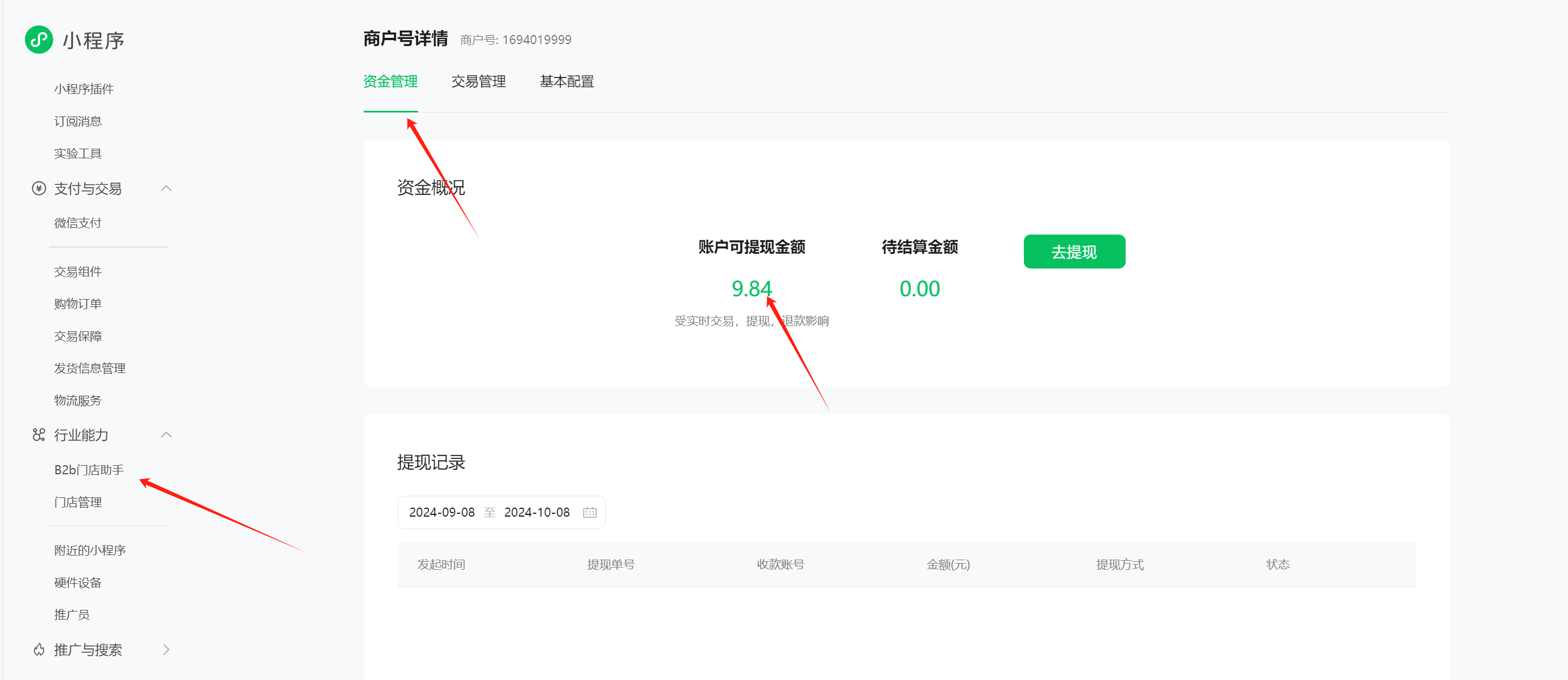Switch to the 交易管理 tab
Viewport: 1568px width, 680px height.
(479, 81)
